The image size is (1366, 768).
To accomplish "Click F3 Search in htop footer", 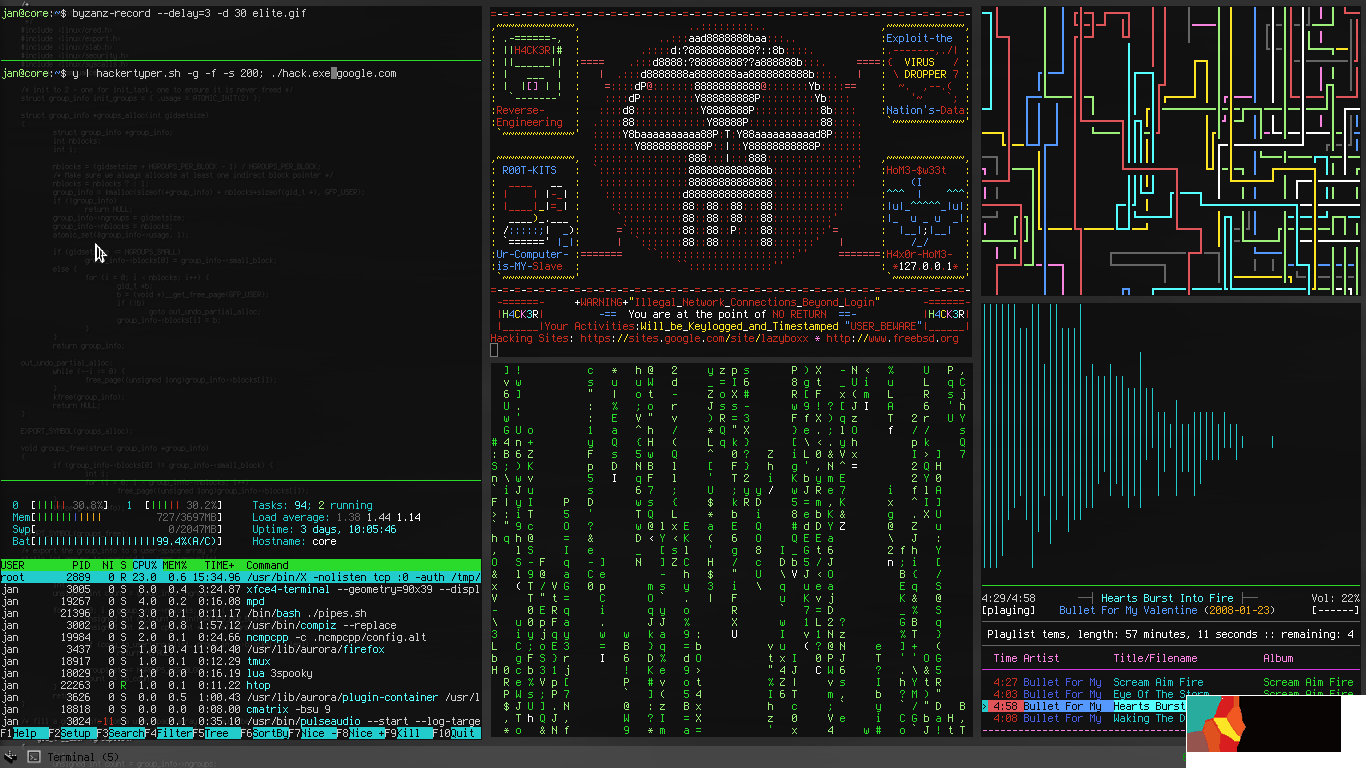I will click(127, 733).
